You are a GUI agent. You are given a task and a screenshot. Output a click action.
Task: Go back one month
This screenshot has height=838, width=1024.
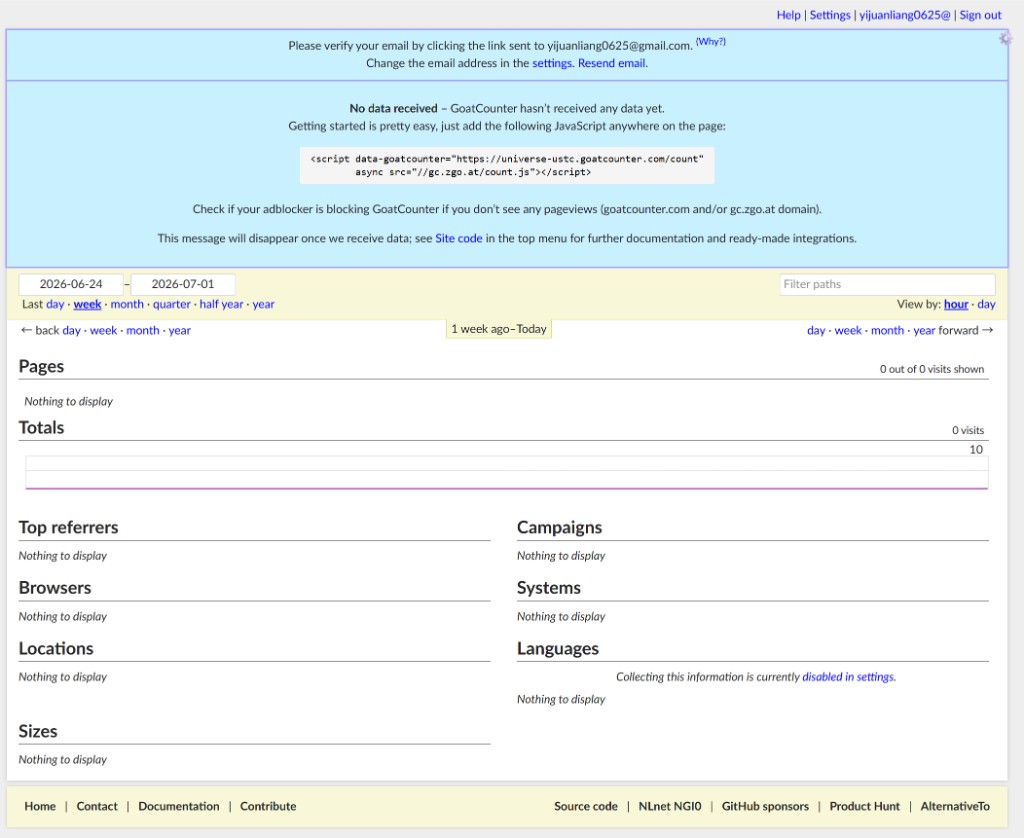point(142,330)
